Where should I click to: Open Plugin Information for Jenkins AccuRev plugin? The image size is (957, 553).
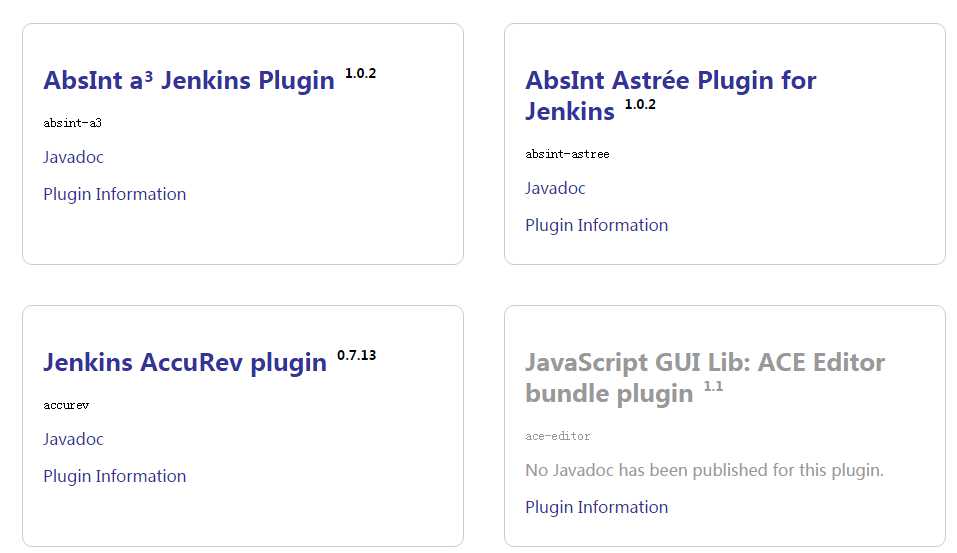[114, 476]
